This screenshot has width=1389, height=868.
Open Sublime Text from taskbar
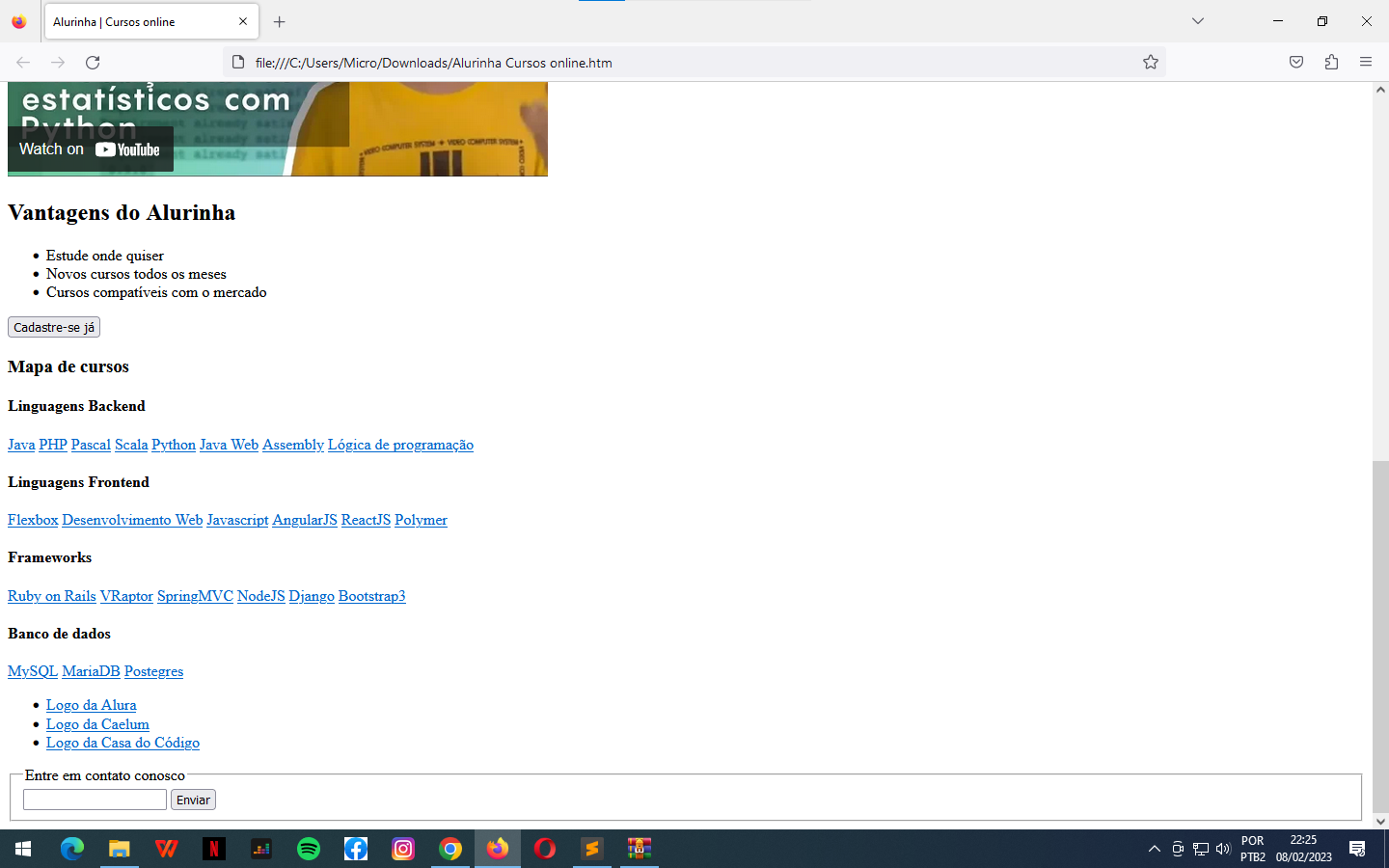tap(592, 849)
